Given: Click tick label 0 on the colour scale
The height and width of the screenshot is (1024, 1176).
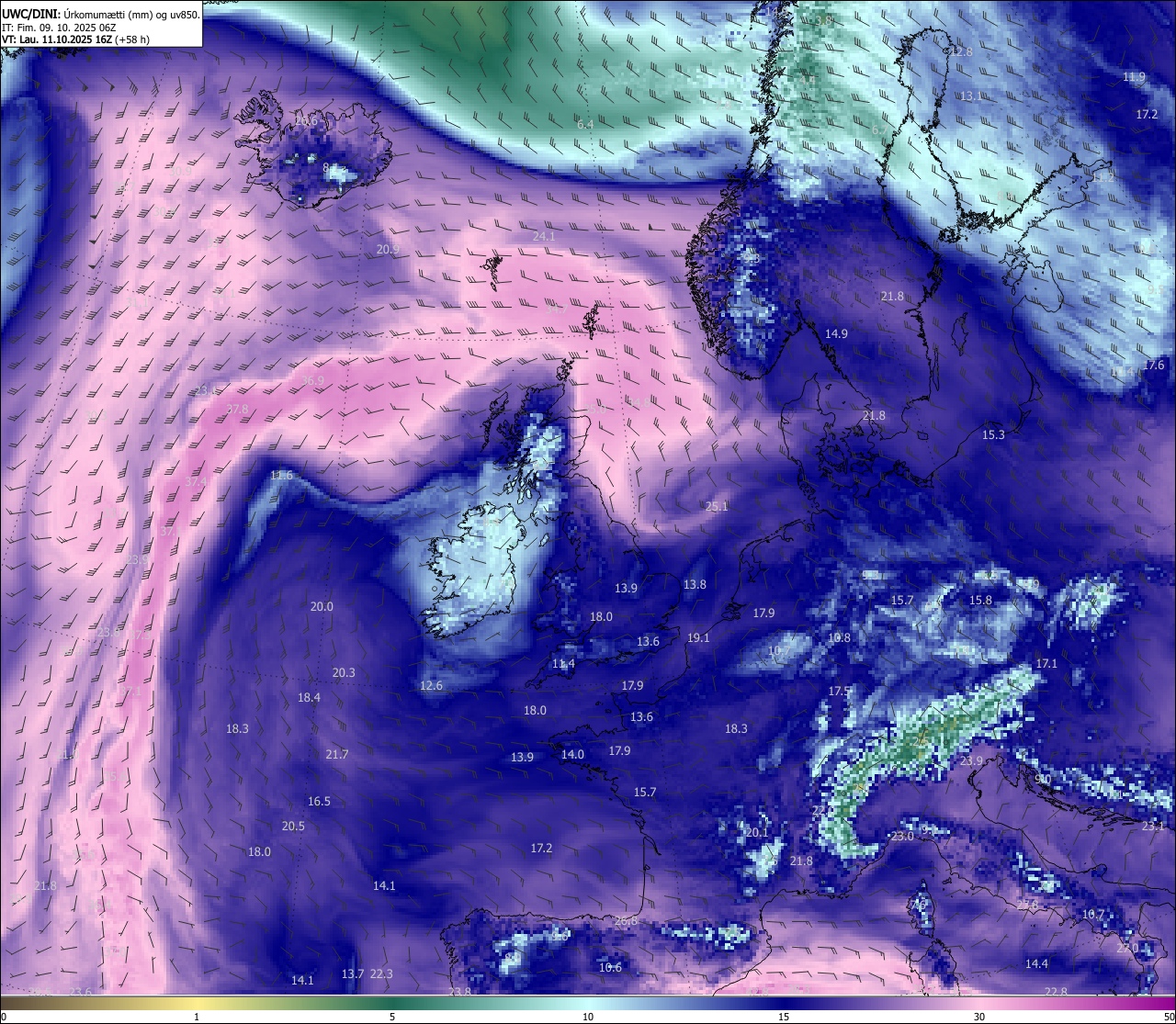Looking at the screenshot, I should 4,1017.
